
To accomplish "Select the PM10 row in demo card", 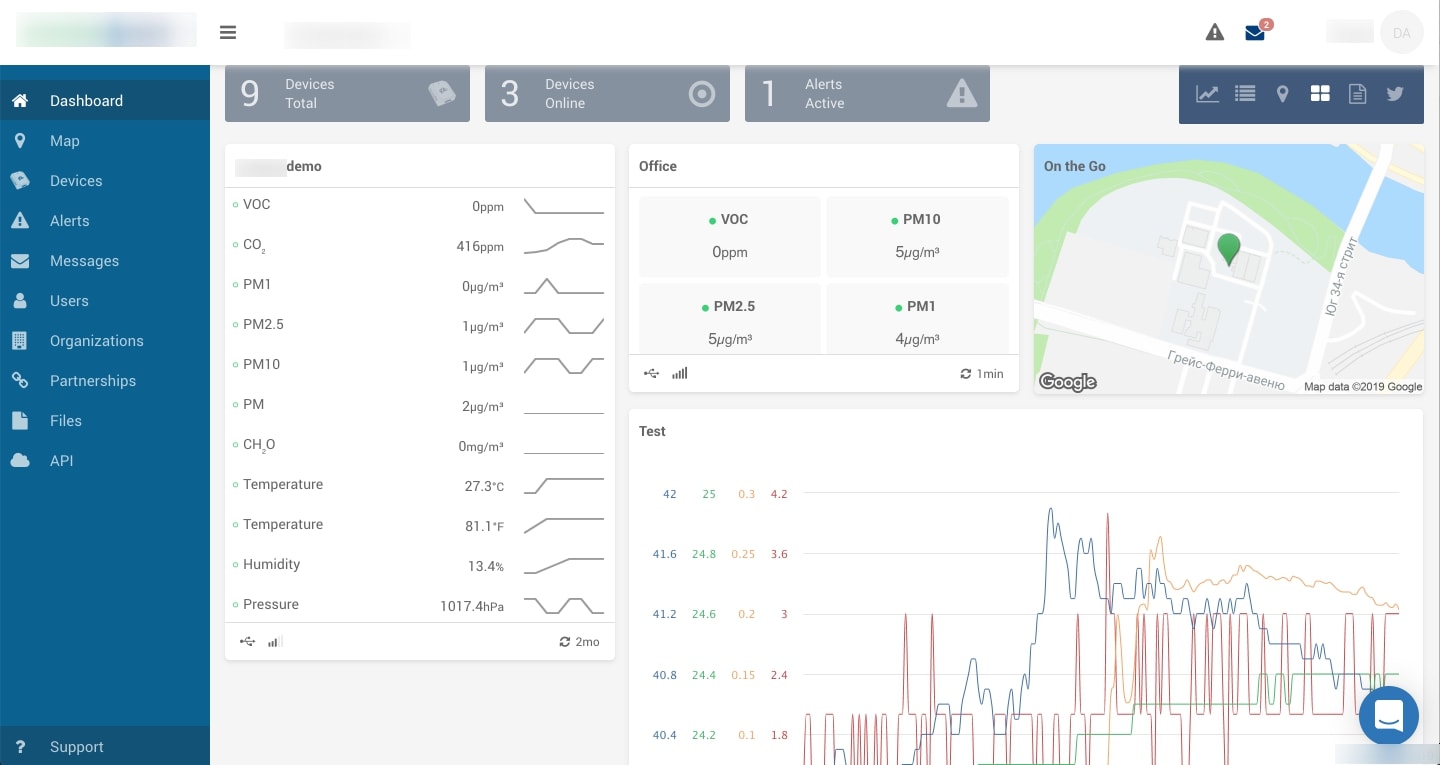I will tap(420, 365).
